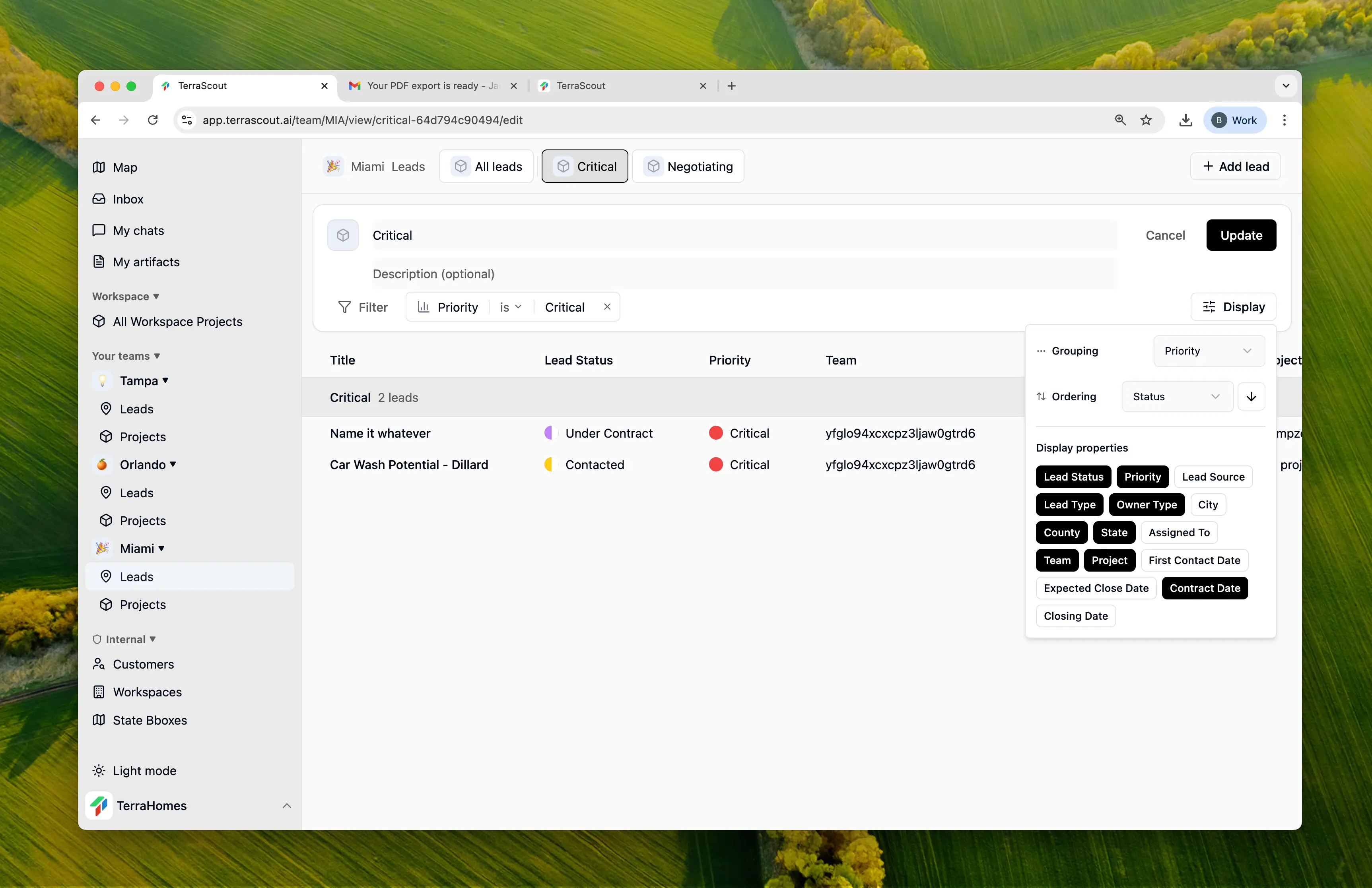Screen dimensions: 1372x888
Task: Open the Grouping Priority dropdown
Action: (1208, 351)
